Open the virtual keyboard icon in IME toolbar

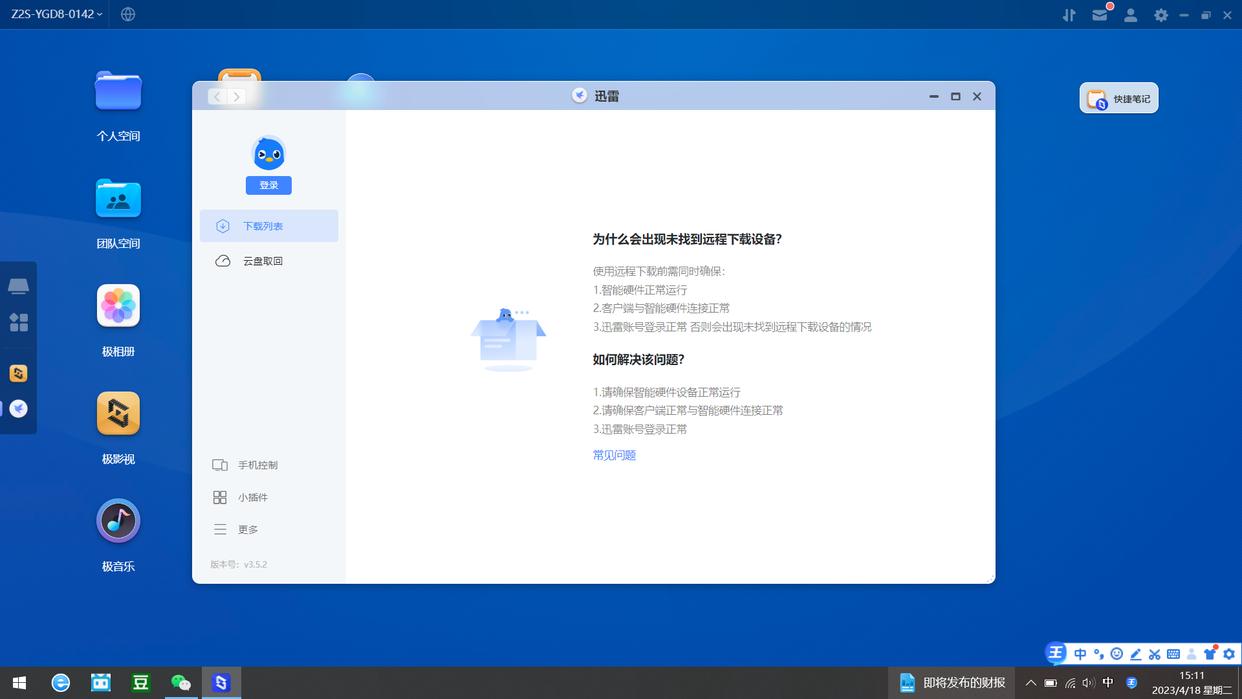tap(1173, 653)
